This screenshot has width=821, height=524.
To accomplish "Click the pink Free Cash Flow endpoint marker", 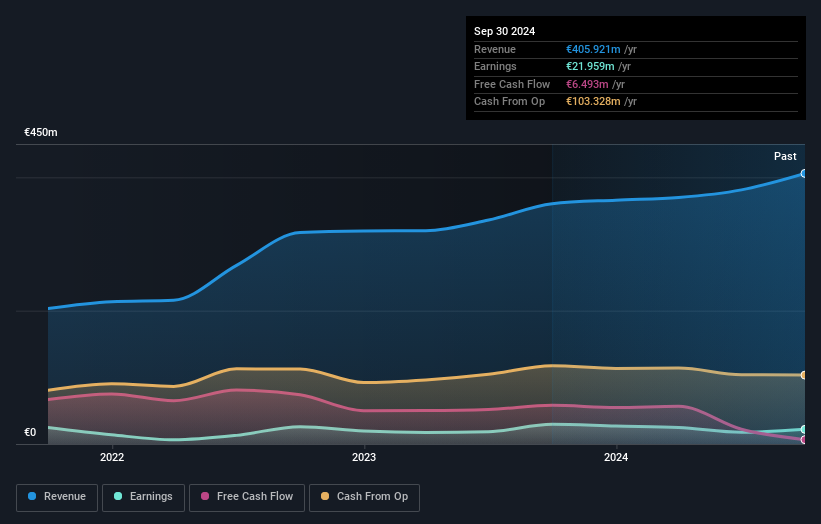I will pos(804,440).
